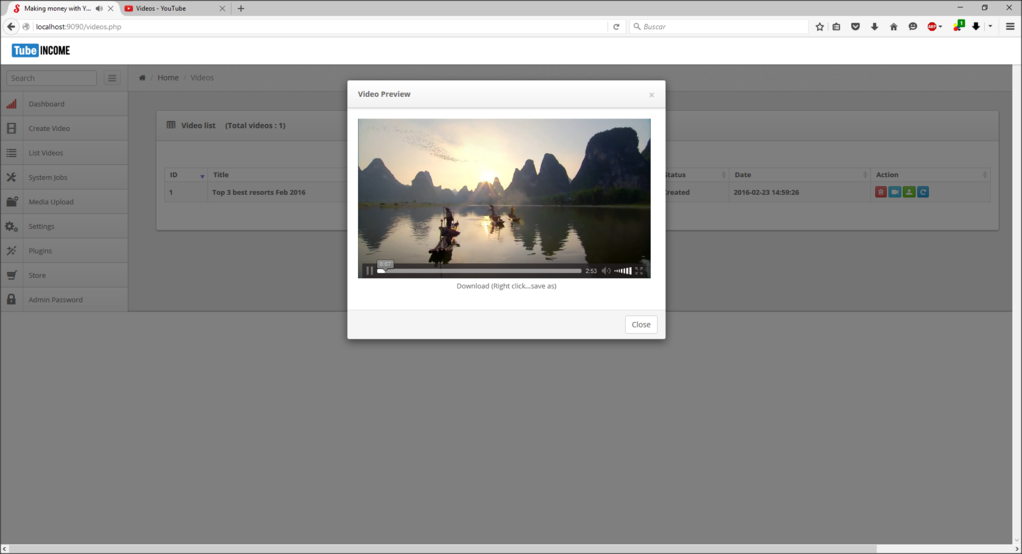The height and width of the screenshot is (554, 1022).
Task: Pause the video preview playback
Action: pyautogui.click(x=370, y=270)
